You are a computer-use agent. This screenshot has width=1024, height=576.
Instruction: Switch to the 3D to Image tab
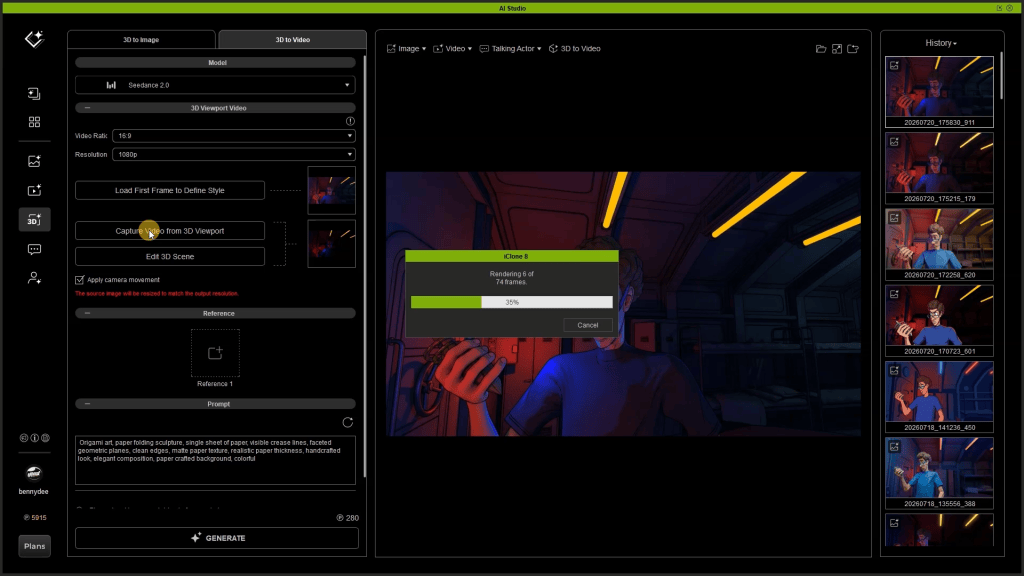[x=141, y=40]
